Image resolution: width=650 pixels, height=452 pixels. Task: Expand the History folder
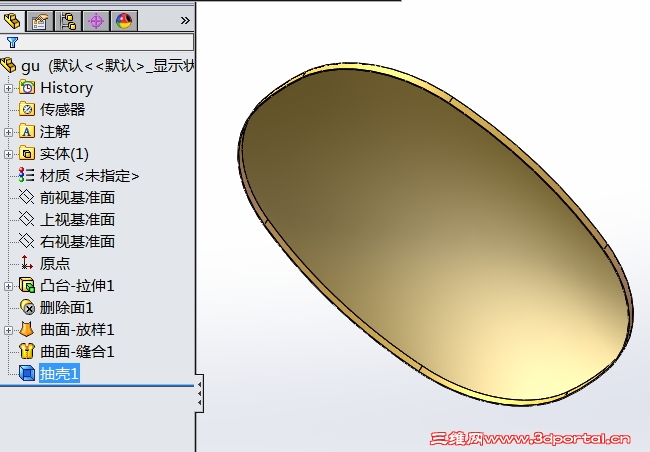click(8, 88)
